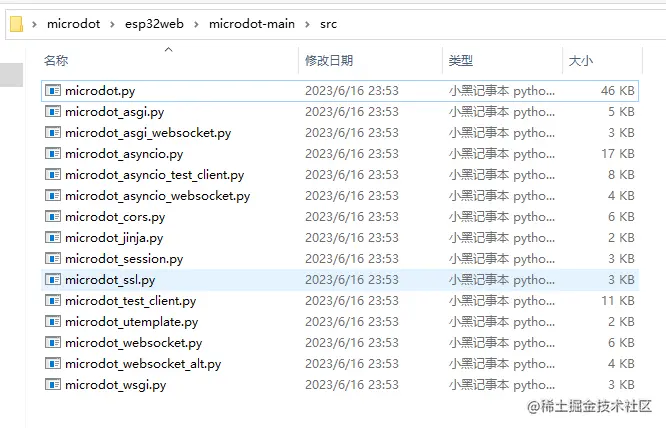Select the file name microdot_utemplate.py
The height and width of the screenshot is (428, 666).
pyautogui.click(x=131, y=322)
